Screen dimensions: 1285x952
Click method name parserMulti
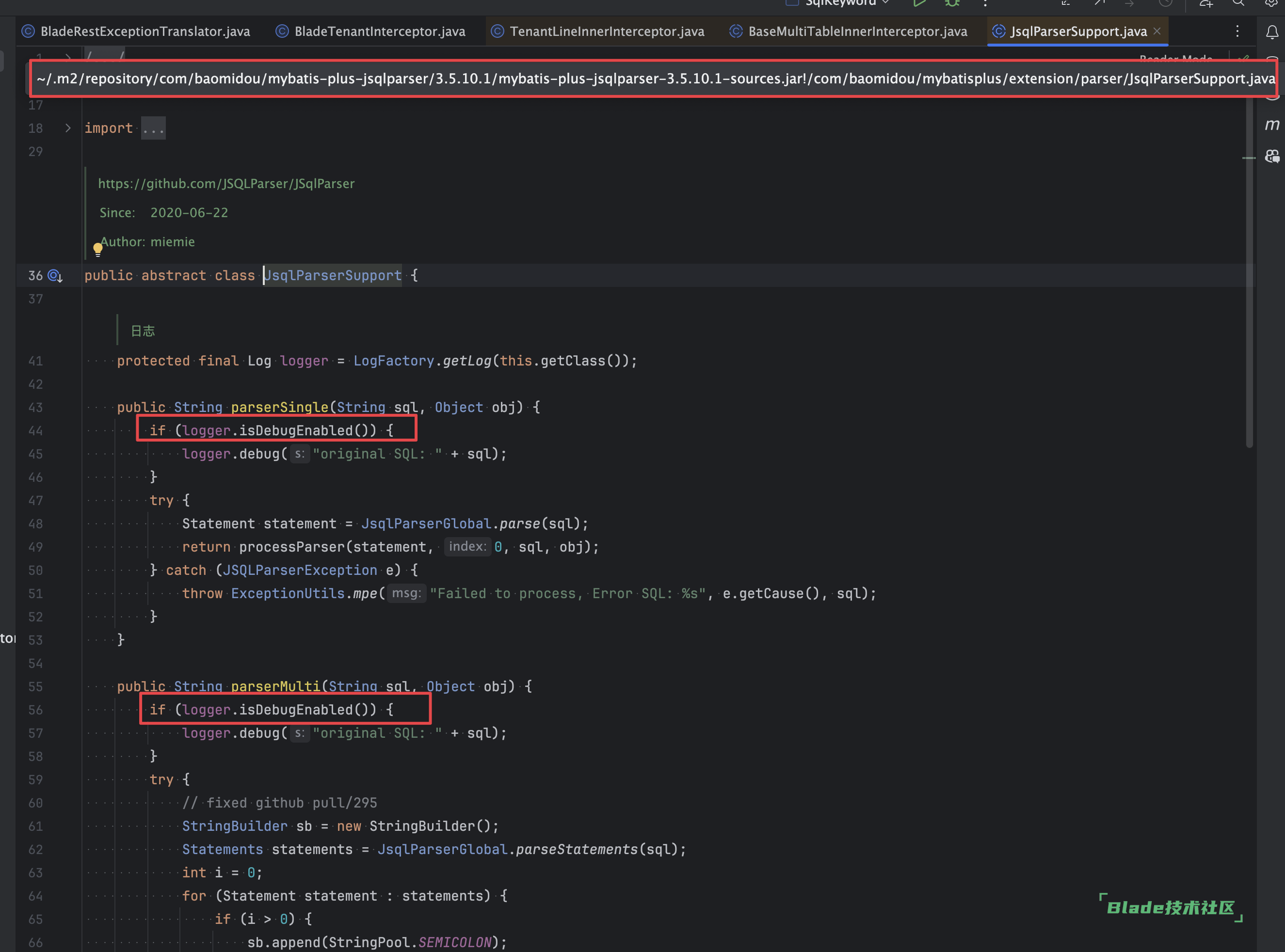tap(275, 686)
